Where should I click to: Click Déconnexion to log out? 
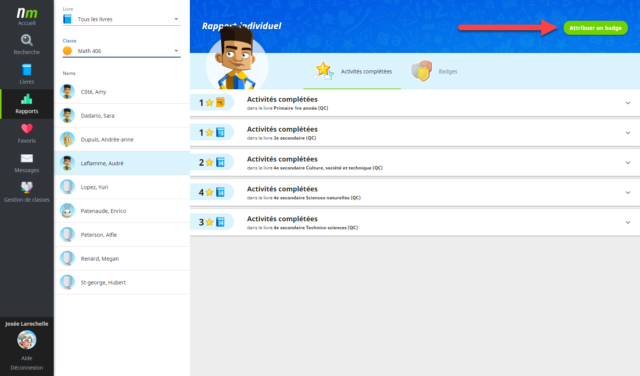27,367
